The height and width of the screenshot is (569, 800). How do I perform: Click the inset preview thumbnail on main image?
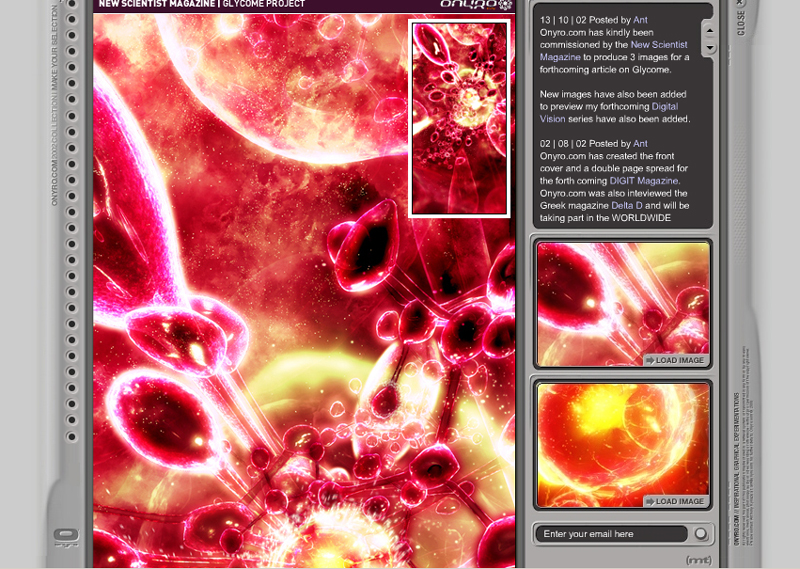[459, 118]
